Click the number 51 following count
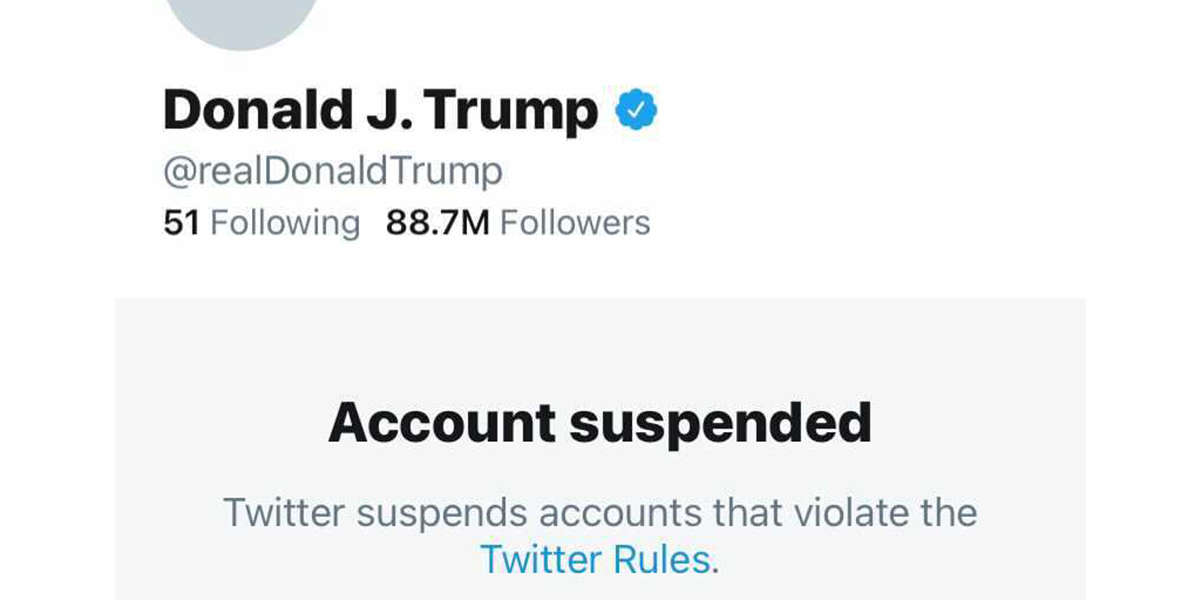 [182, 223]
